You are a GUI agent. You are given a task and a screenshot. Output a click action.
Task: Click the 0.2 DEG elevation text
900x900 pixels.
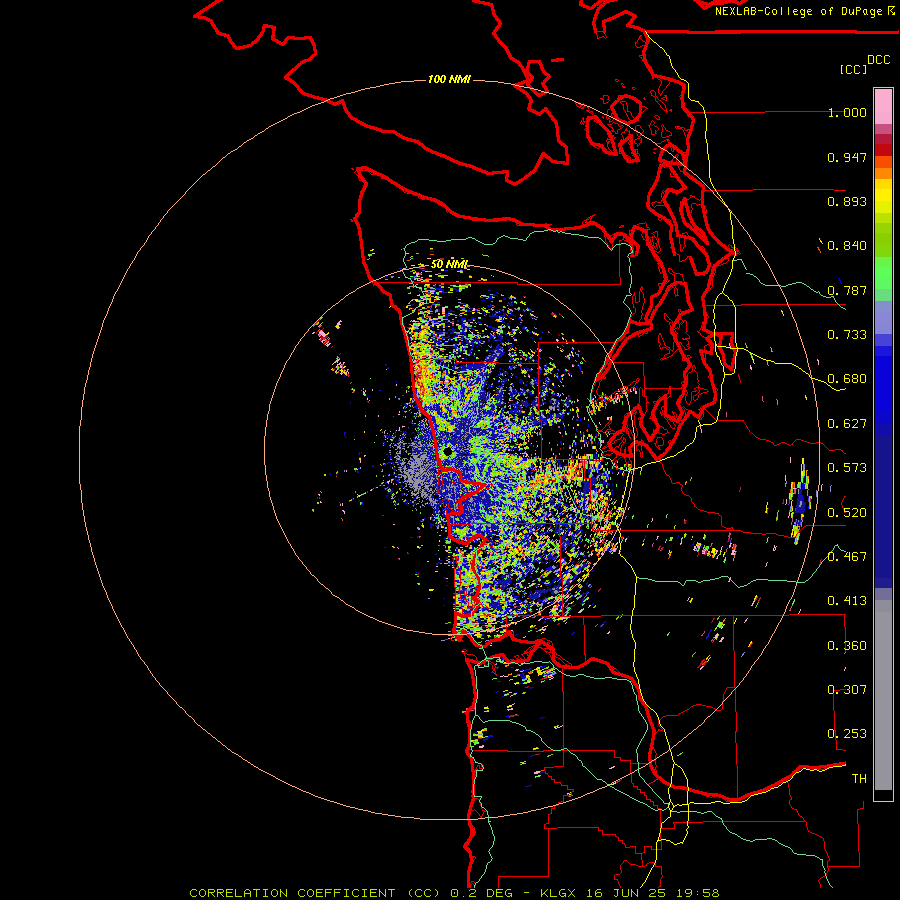(482, 893)
